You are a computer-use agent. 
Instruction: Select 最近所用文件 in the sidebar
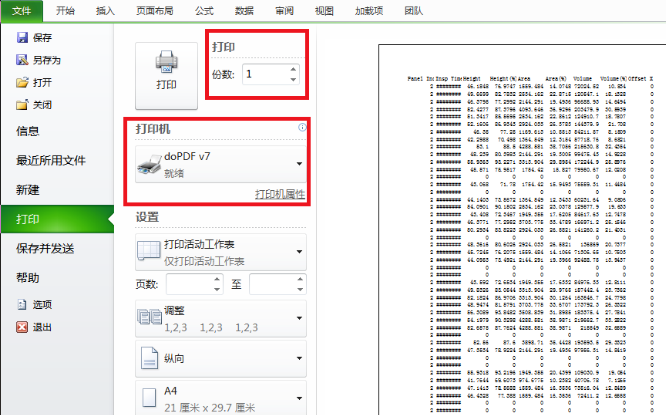point(51,160)
